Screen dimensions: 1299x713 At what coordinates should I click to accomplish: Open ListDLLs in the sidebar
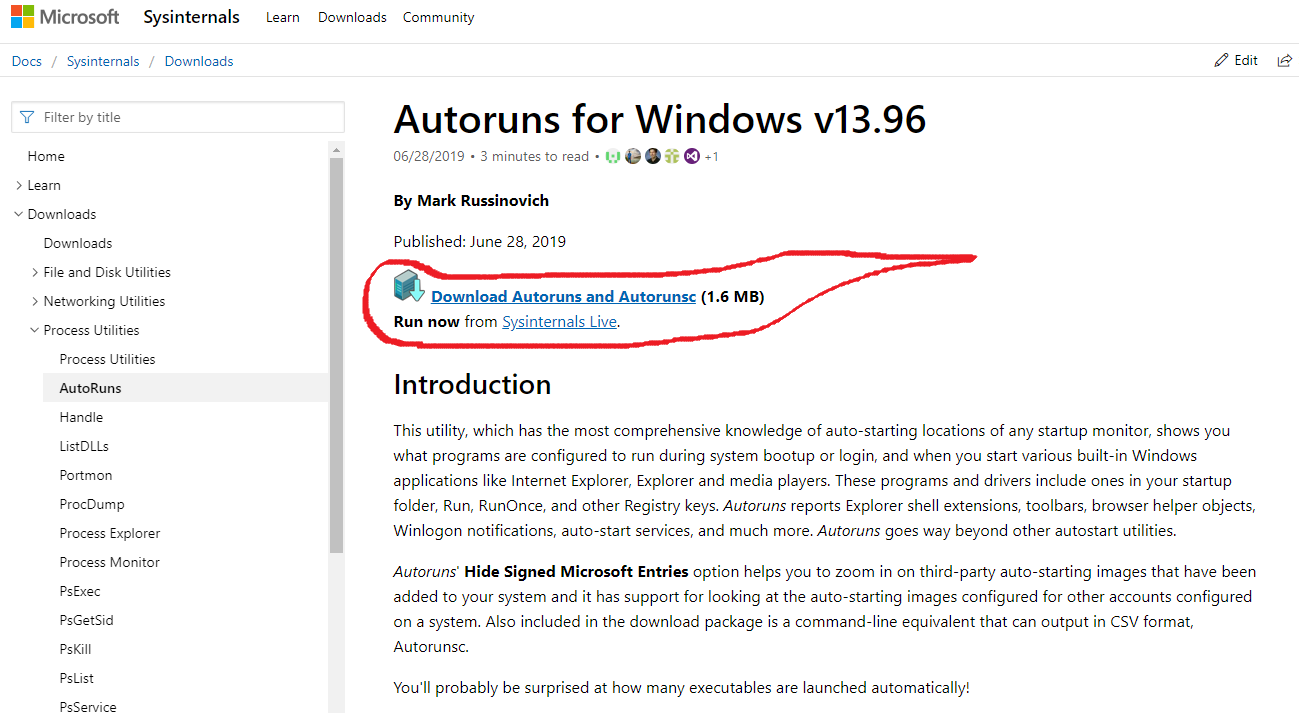[84, 446]
